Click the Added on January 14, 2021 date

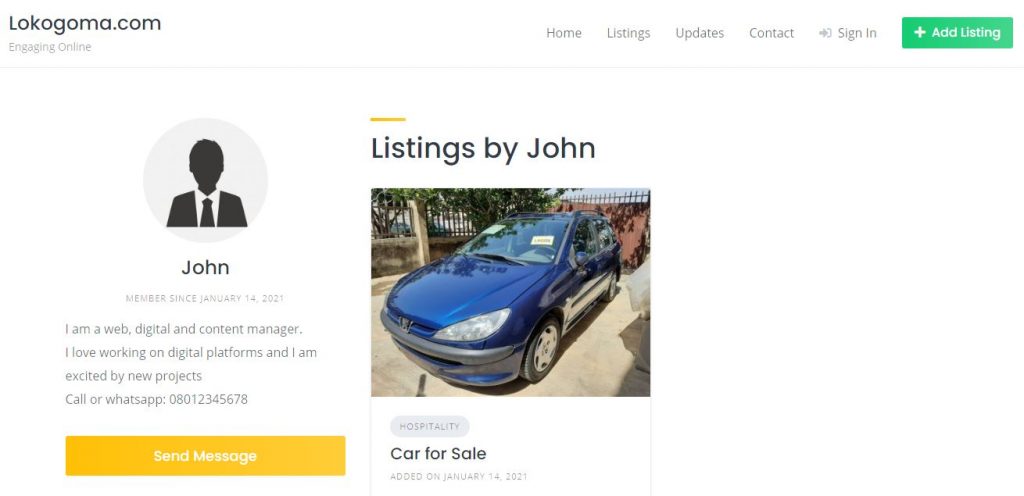click(x=459, y=476)
